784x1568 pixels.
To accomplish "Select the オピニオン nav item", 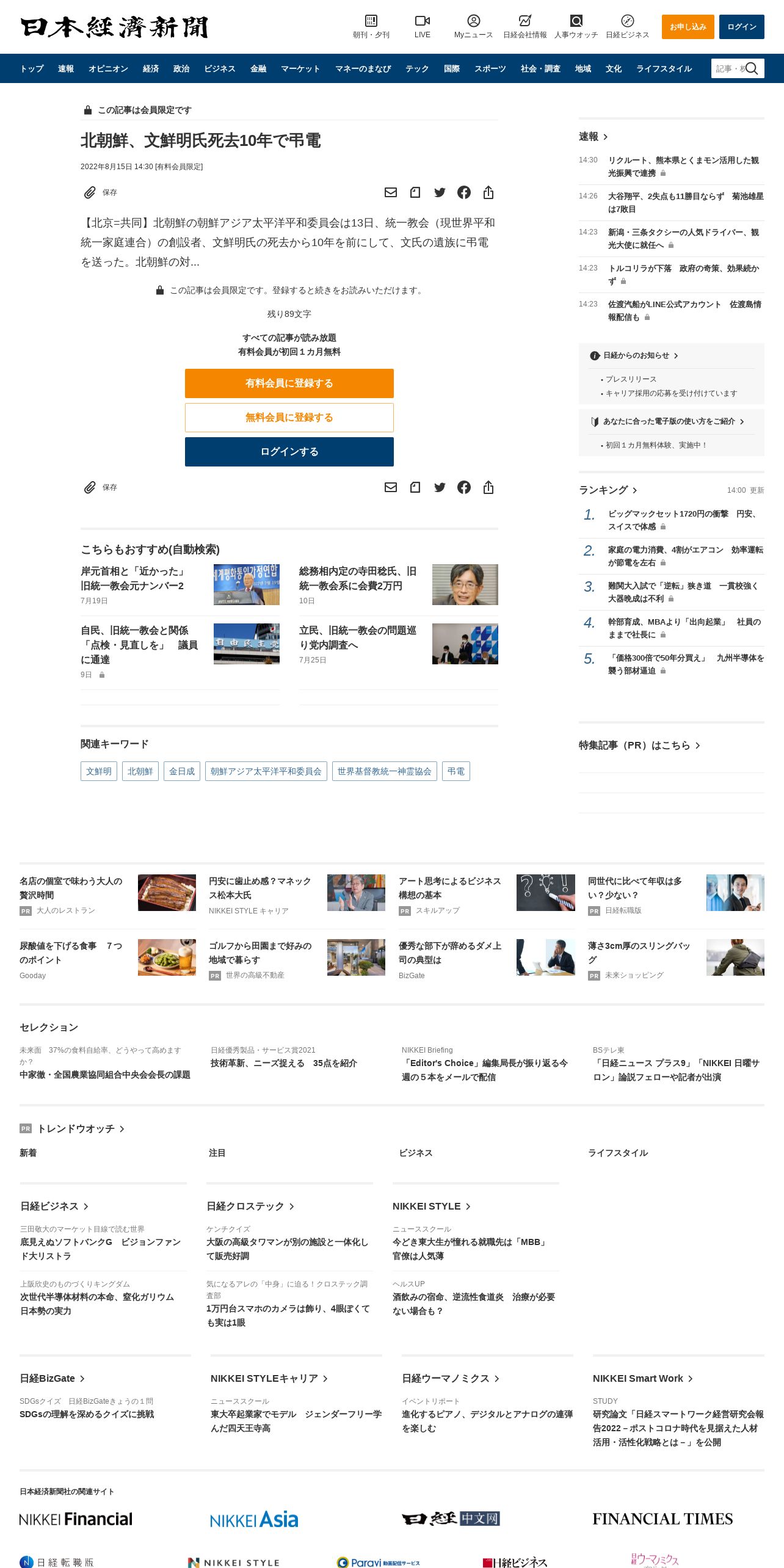I will pyautogui.click(x=108, y=68).
